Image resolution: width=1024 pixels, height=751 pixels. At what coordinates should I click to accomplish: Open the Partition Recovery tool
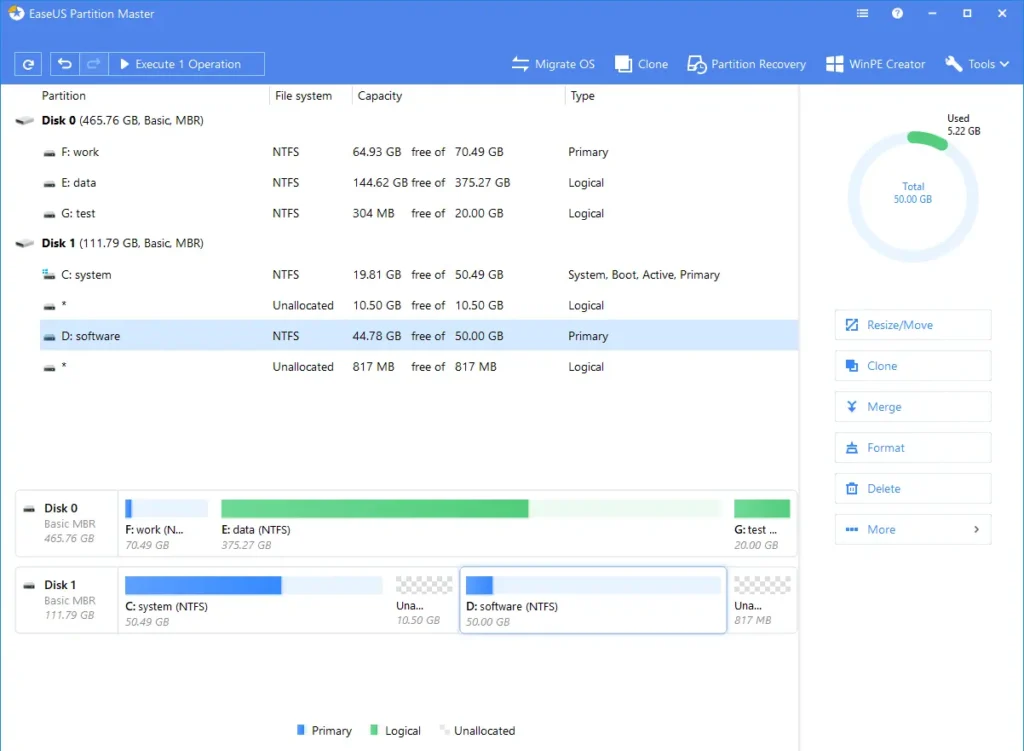pyautogui.click(x=746, y=63)
